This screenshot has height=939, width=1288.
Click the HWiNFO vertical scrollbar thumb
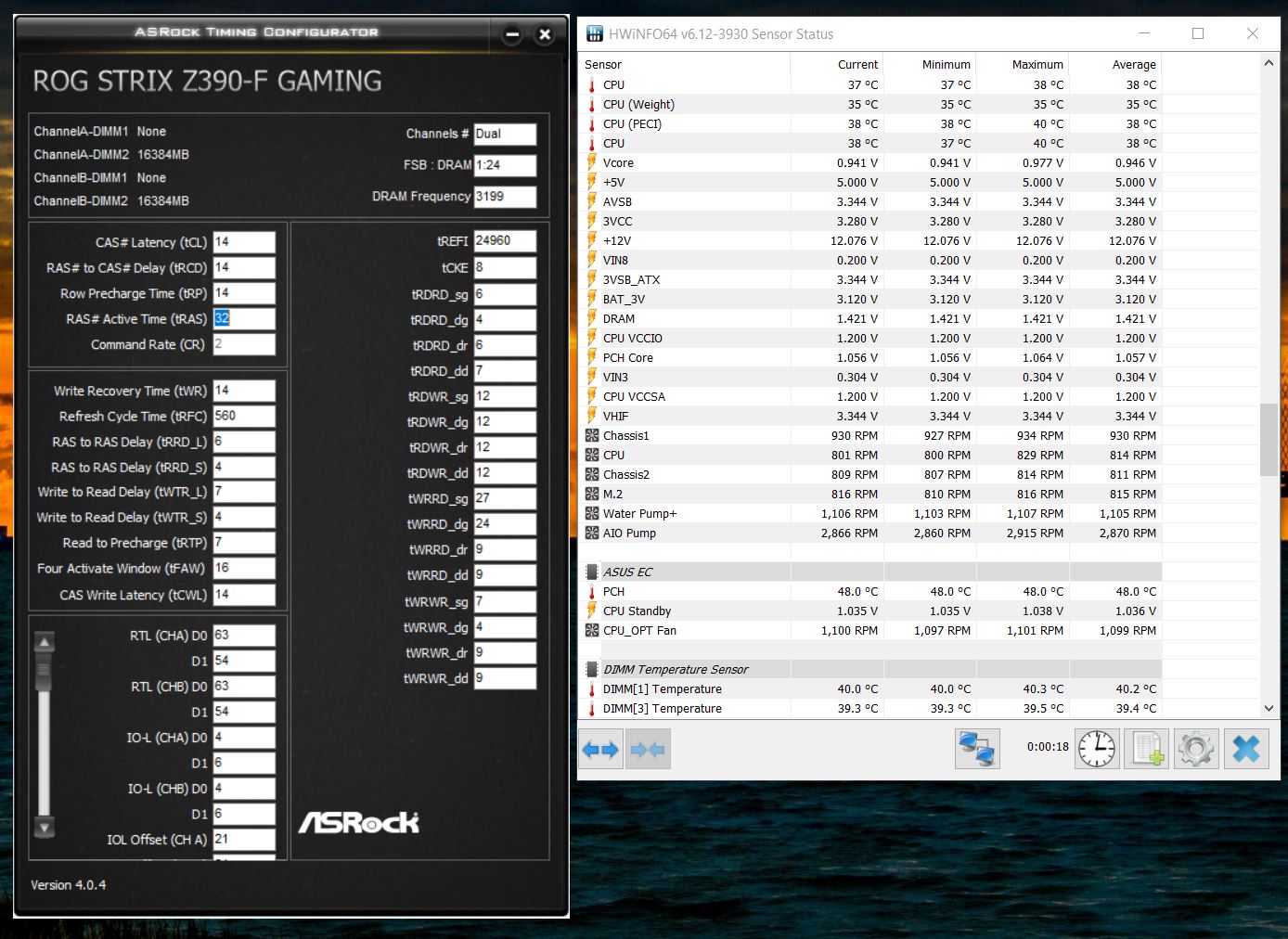coord(1269,440)
